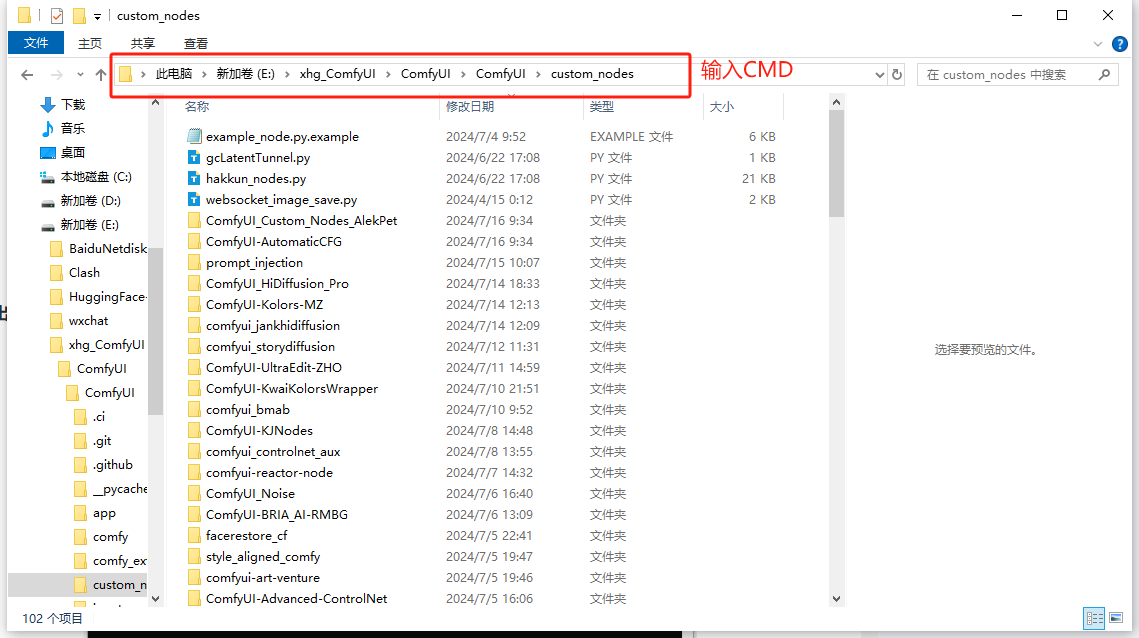This screenshot has height=638, width=1139.
Task: Open the 文件 menu tab
Action: 36,43
